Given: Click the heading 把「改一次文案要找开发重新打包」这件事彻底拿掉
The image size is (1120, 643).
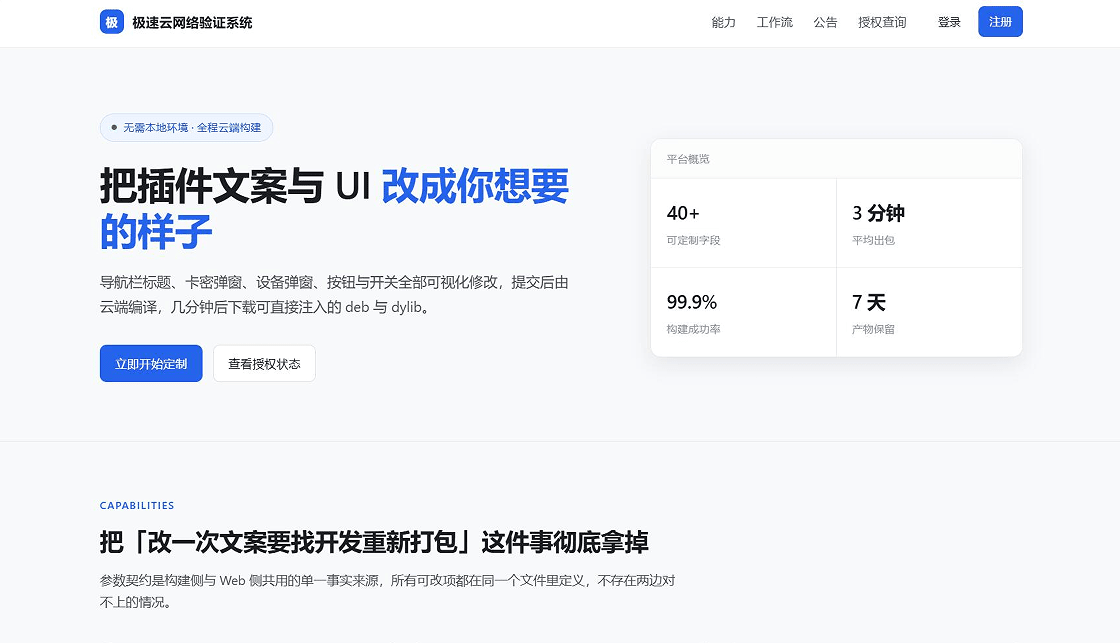Looking at the screenshot, I should click(374, 542).
